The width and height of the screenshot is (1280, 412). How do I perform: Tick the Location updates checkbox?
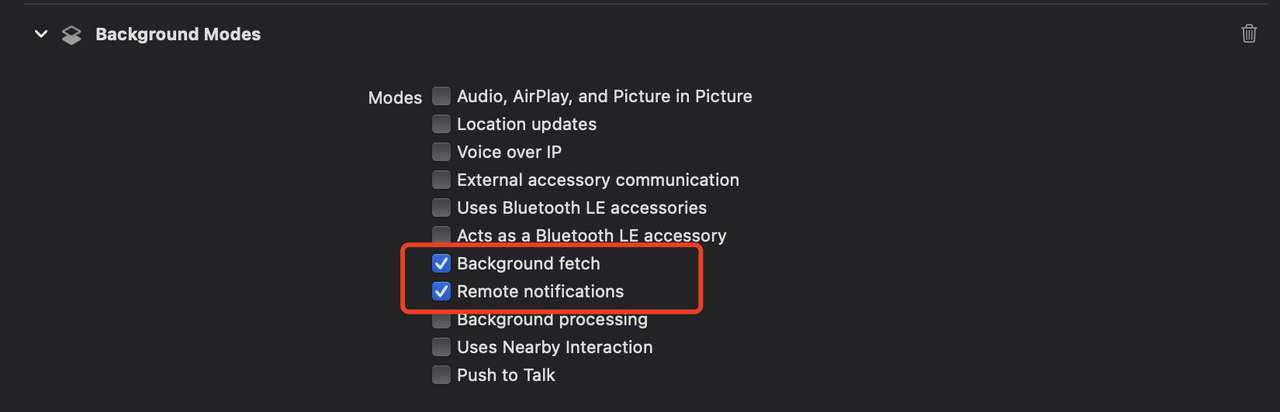(x=441, y=124)
